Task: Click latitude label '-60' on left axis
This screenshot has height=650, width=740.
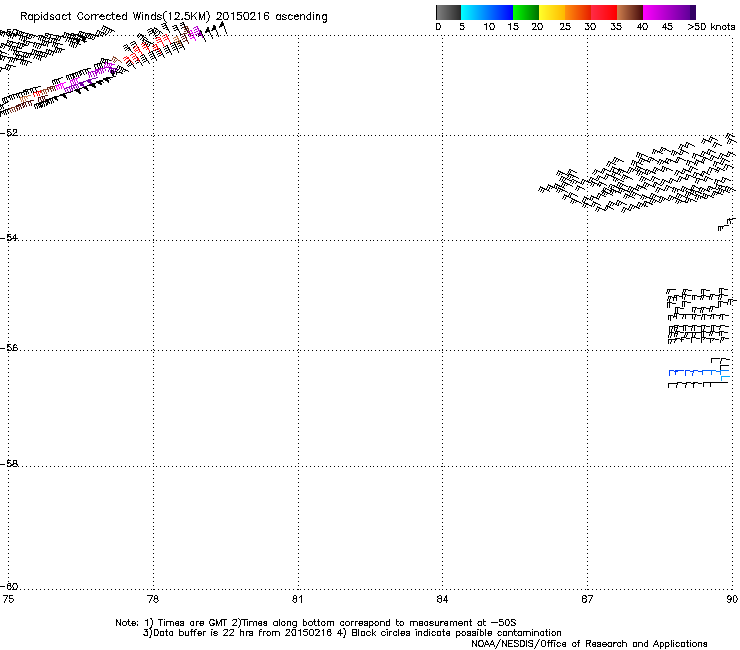Action: (9, 586)
